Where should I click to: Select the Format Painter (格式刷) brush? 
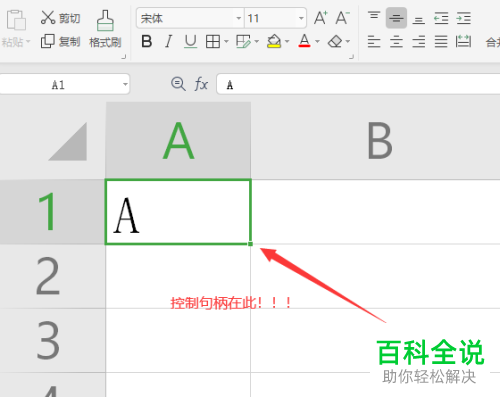click(105, 29)
